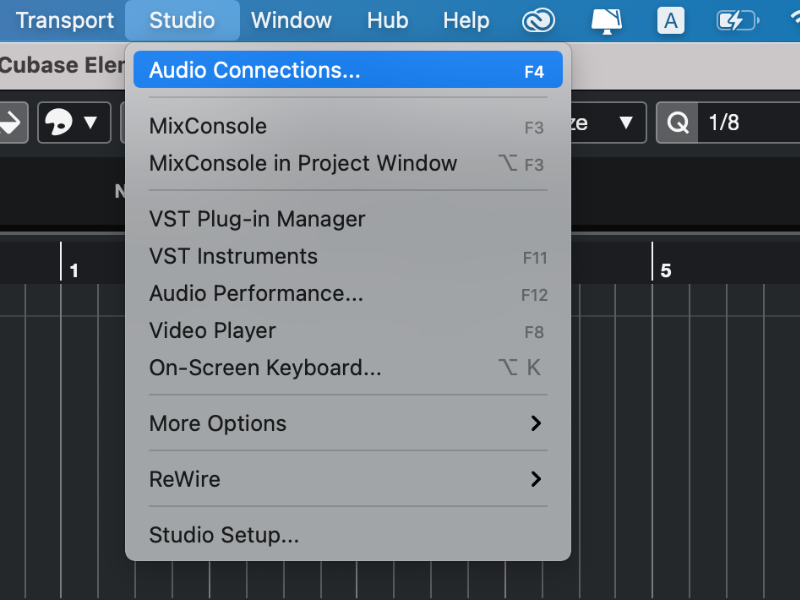Open the Hub menu
The width and height of the screenshot is (800, 600).
[x=387, y=20]
